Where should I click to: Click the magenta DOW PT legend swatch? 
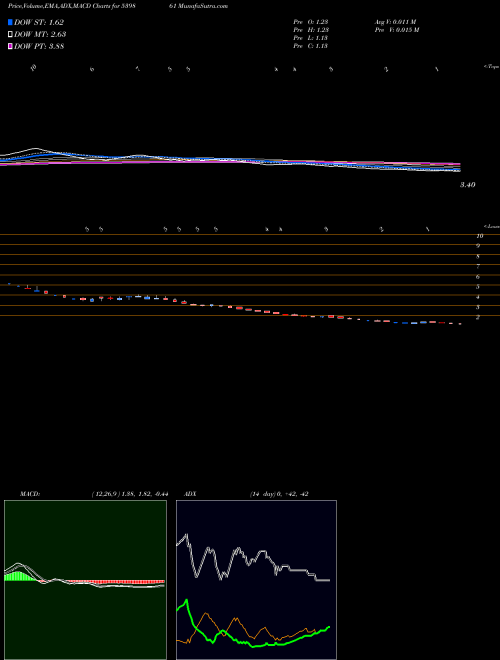(x=10, y=47)
